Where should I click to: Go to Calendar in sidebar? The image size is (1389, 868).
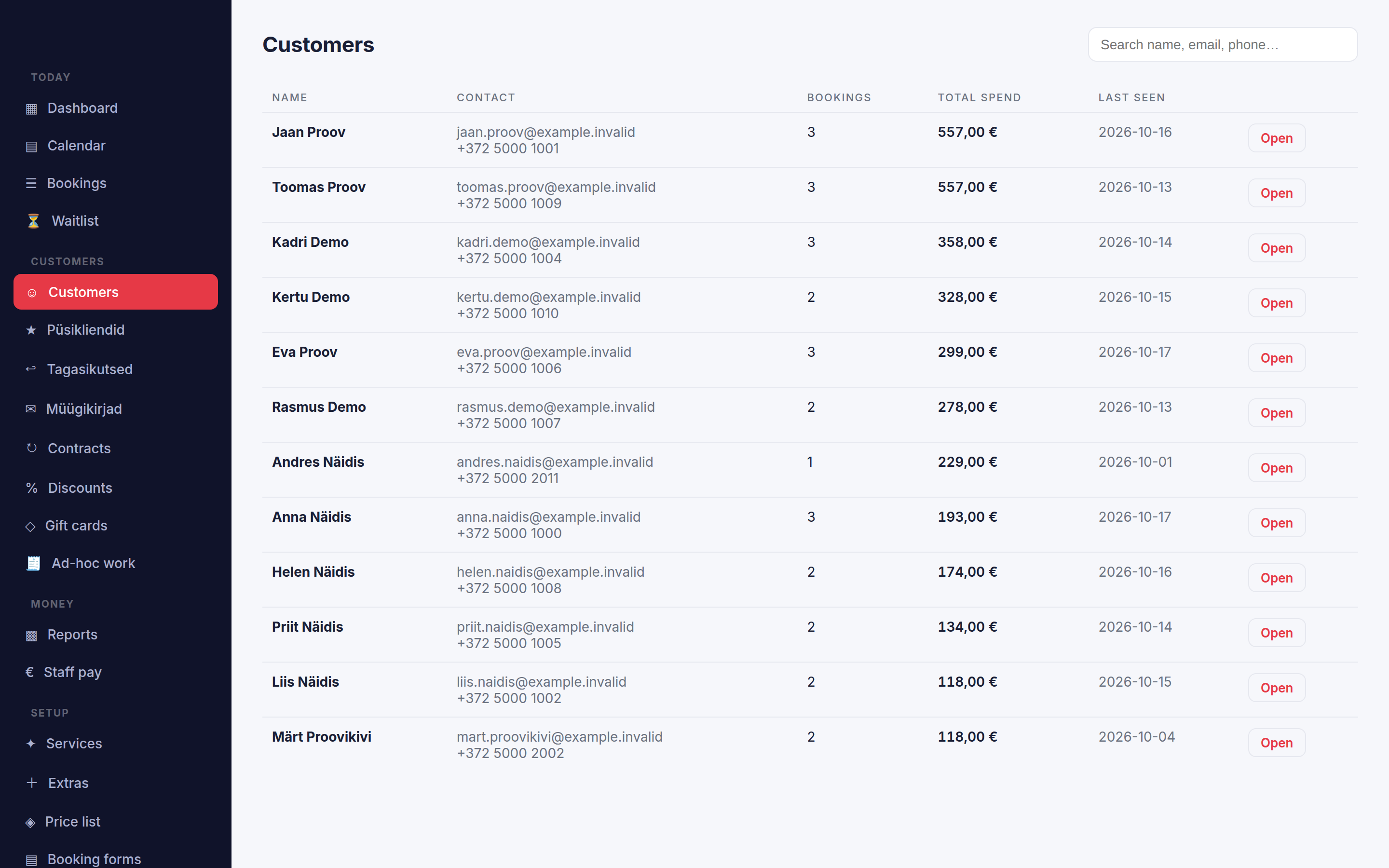(116, 146)
